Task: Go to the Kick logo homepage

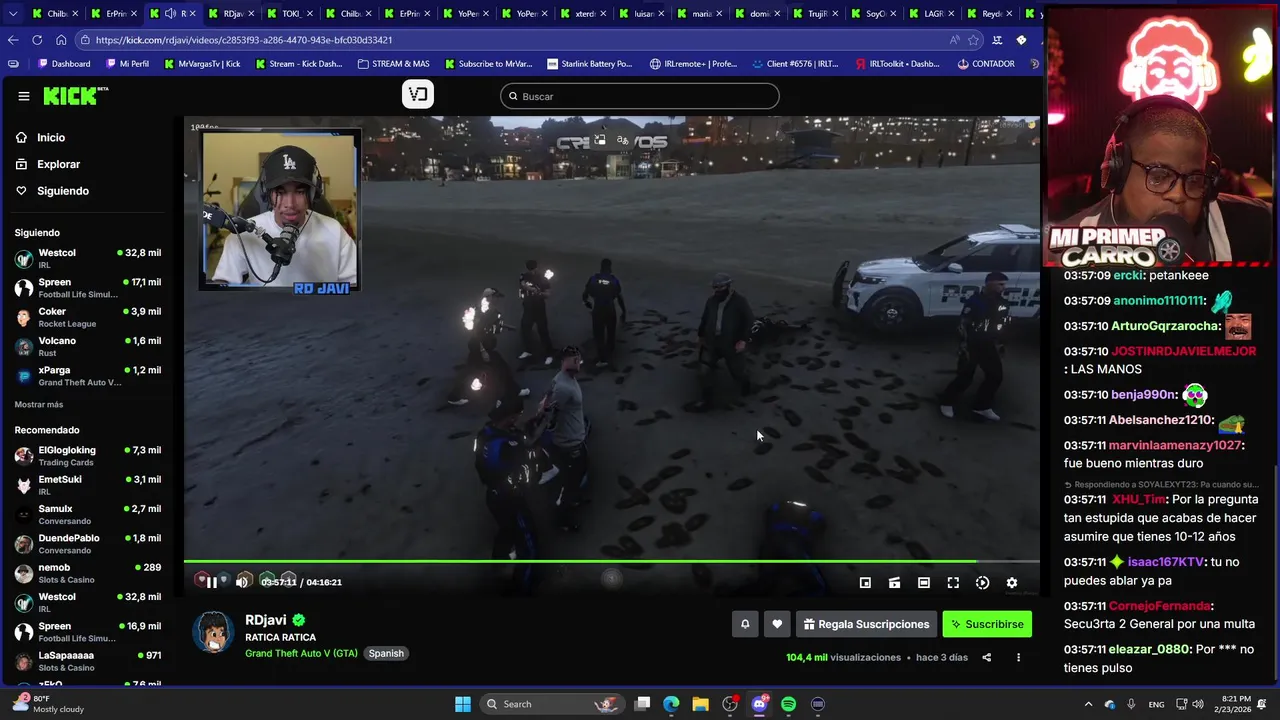Action: coord(76,96)
